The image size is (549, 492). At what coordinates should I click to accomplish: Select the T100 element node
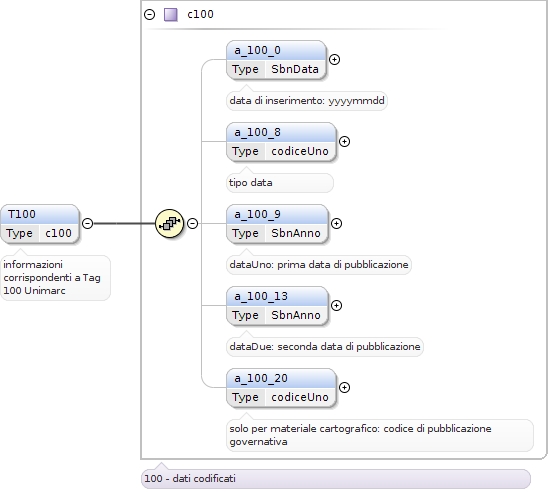40,224
